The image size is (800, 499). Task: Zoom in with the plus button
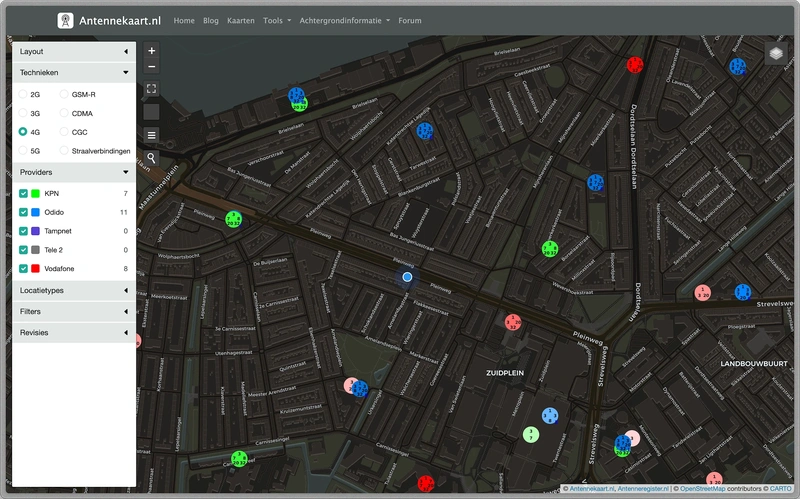[x=152, y=51]
